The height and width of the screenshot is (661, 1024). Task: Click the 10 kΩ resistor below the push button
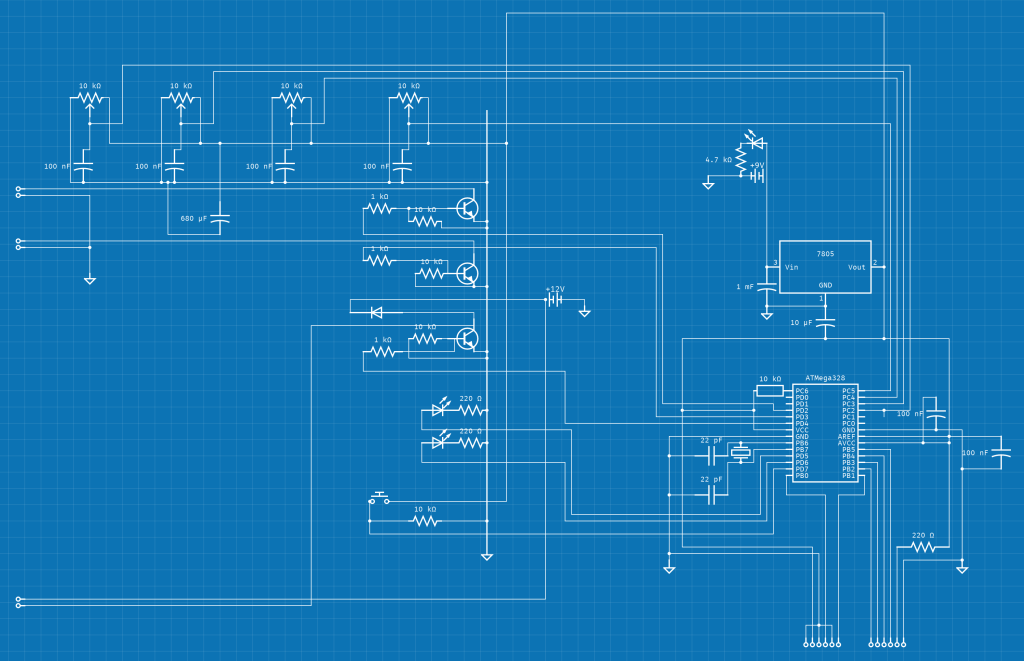point(425,521)
